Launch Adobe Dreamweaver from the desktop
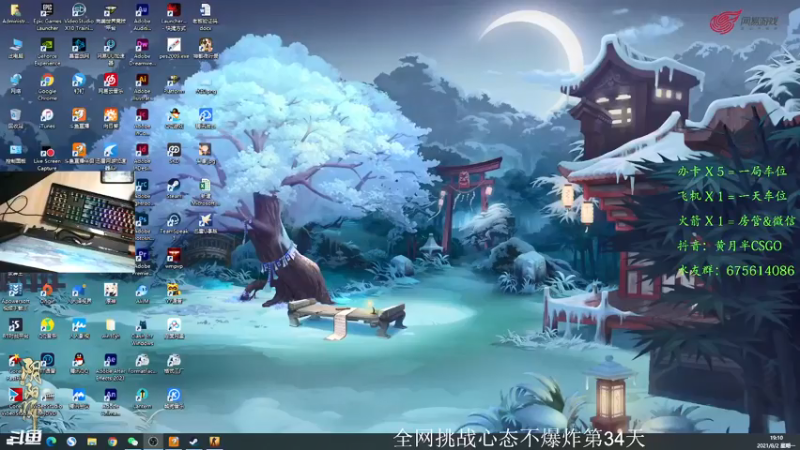 point(142,52)
